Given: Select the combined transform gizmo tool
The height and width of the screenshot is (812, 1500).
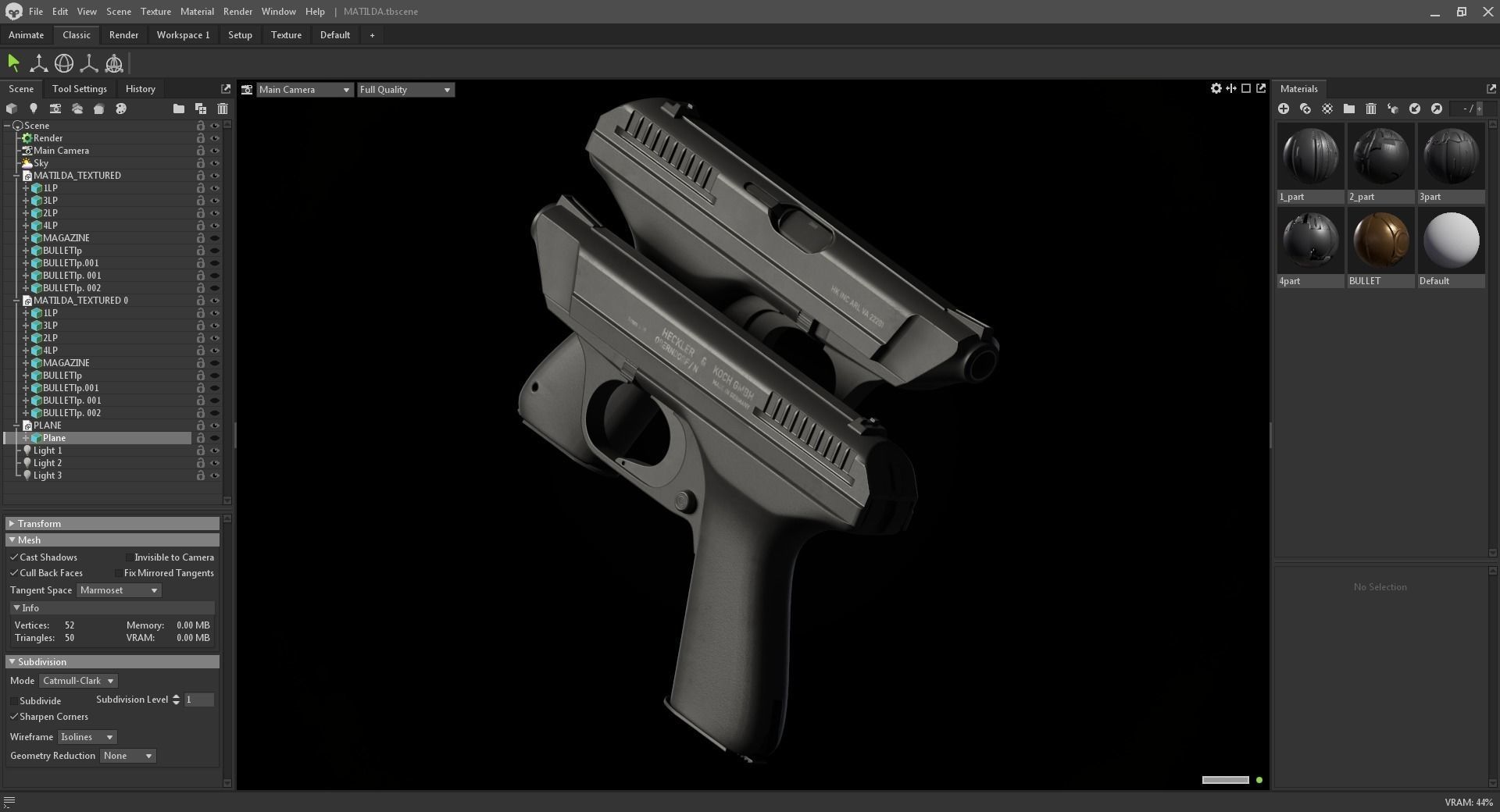Looking at the screenshot, I should [x=114, y=63].
